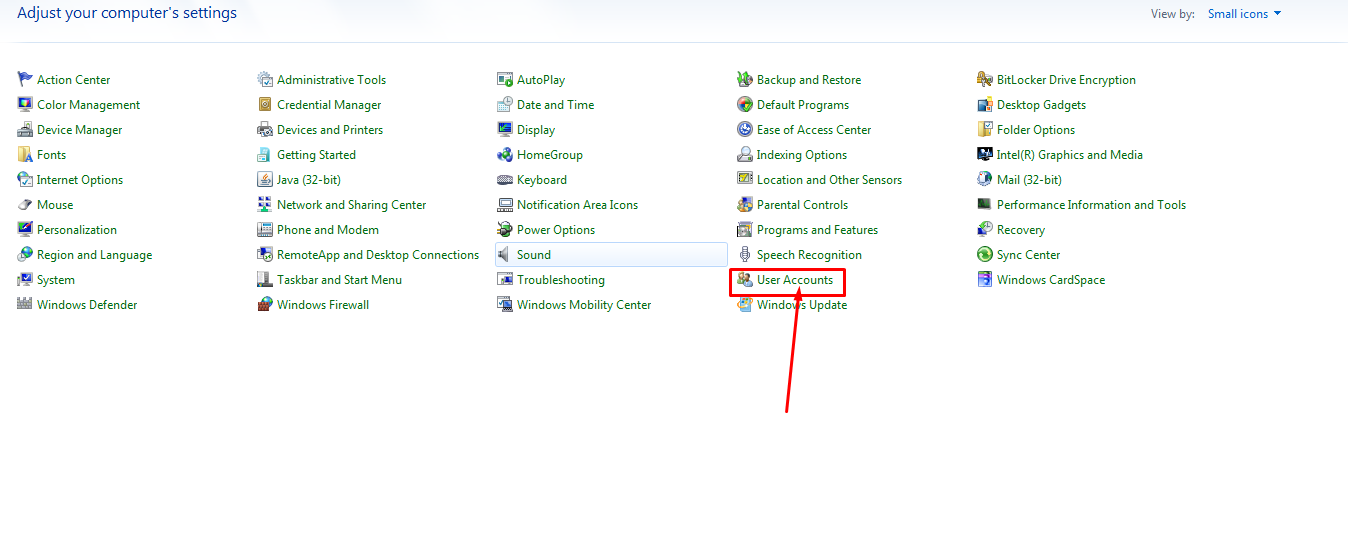Open RemoteApp and Desktop Connections link
Screen dimensions: 1348x547
click(378, 255)
